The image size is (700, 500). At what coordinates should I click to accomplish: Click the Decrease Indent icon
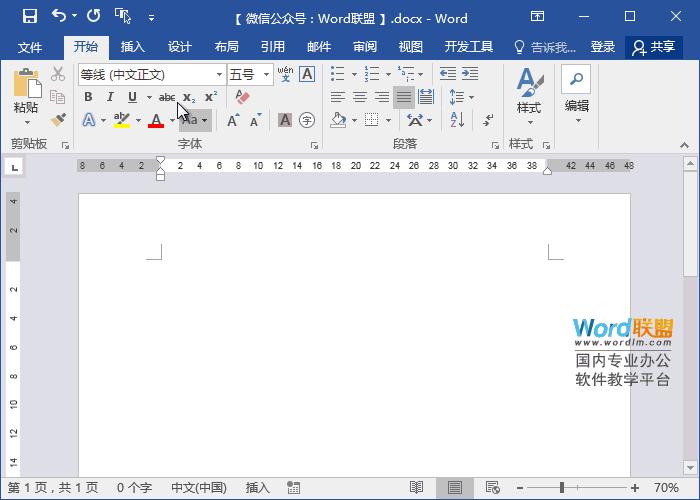pos(448,73)
